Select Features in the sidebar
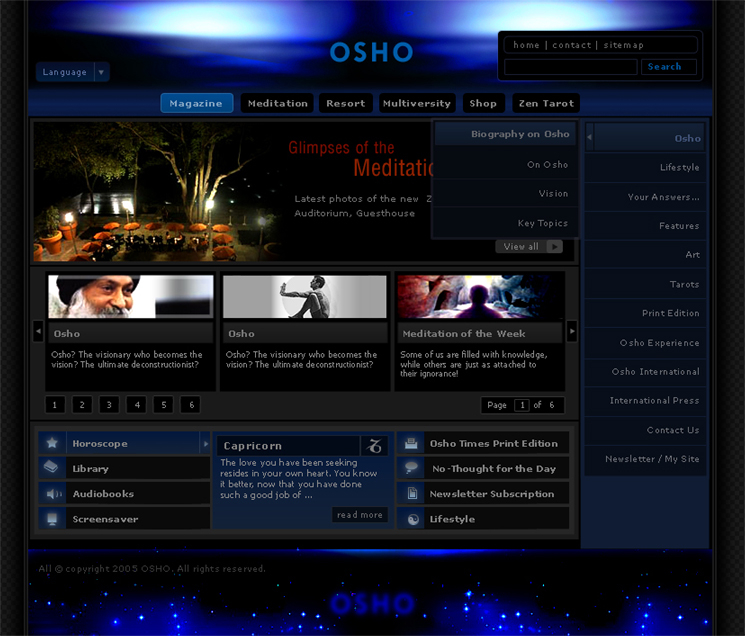Image resolution: width=745 pixels, height=636 pixels. [645, 226]
